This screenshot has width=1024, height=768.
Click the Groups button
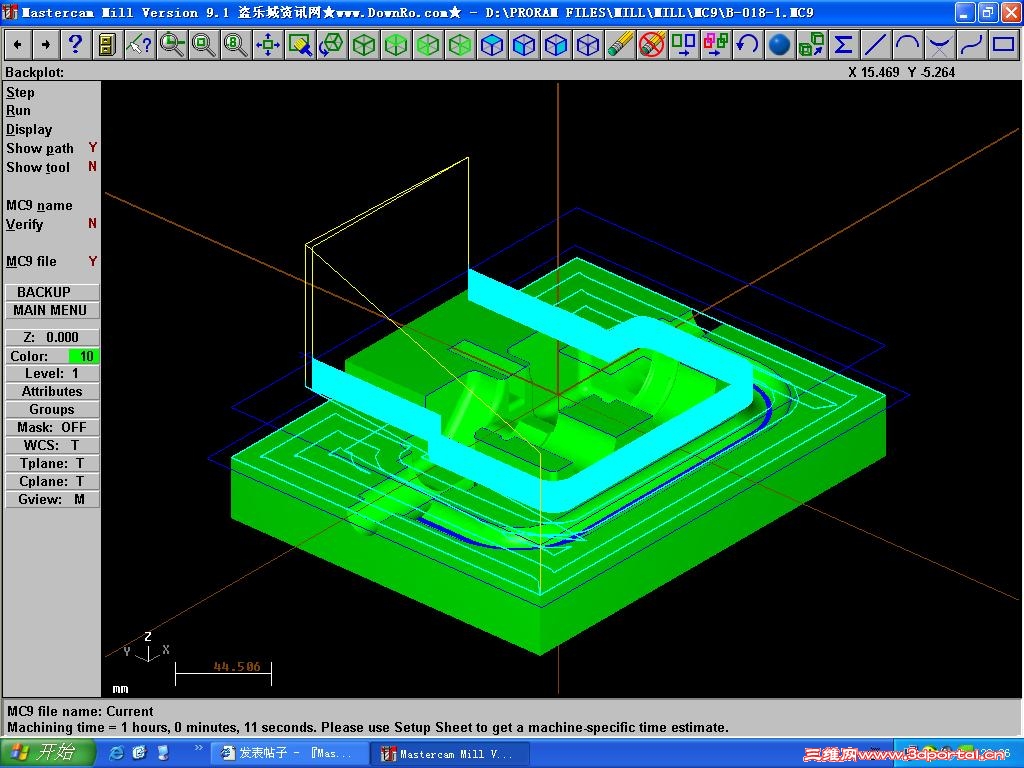(52, 409)
